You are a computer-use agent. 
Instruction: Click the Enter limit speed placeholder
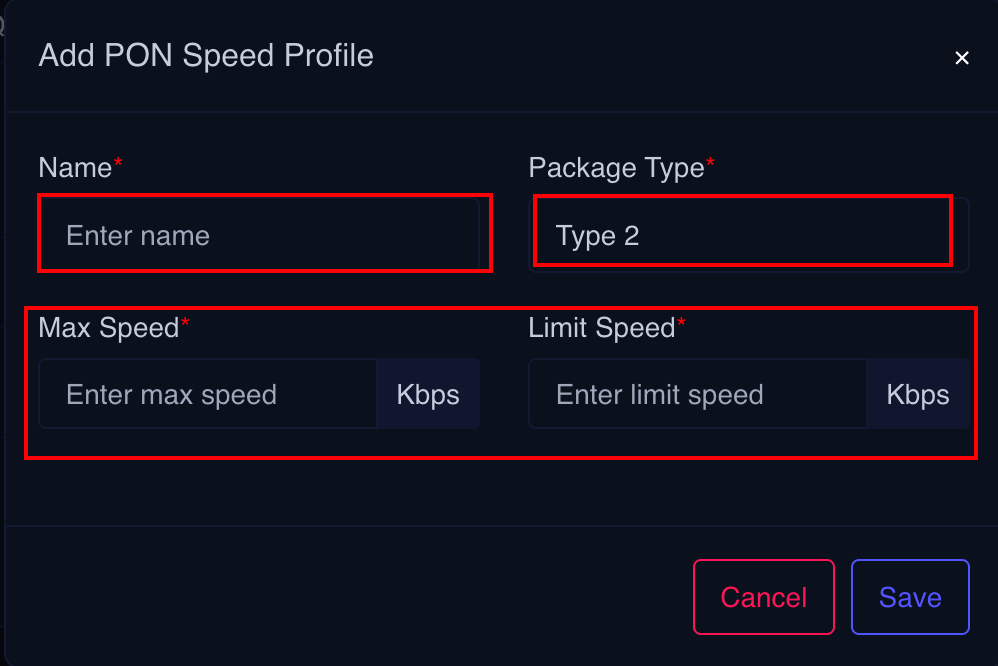pos(660,395)
